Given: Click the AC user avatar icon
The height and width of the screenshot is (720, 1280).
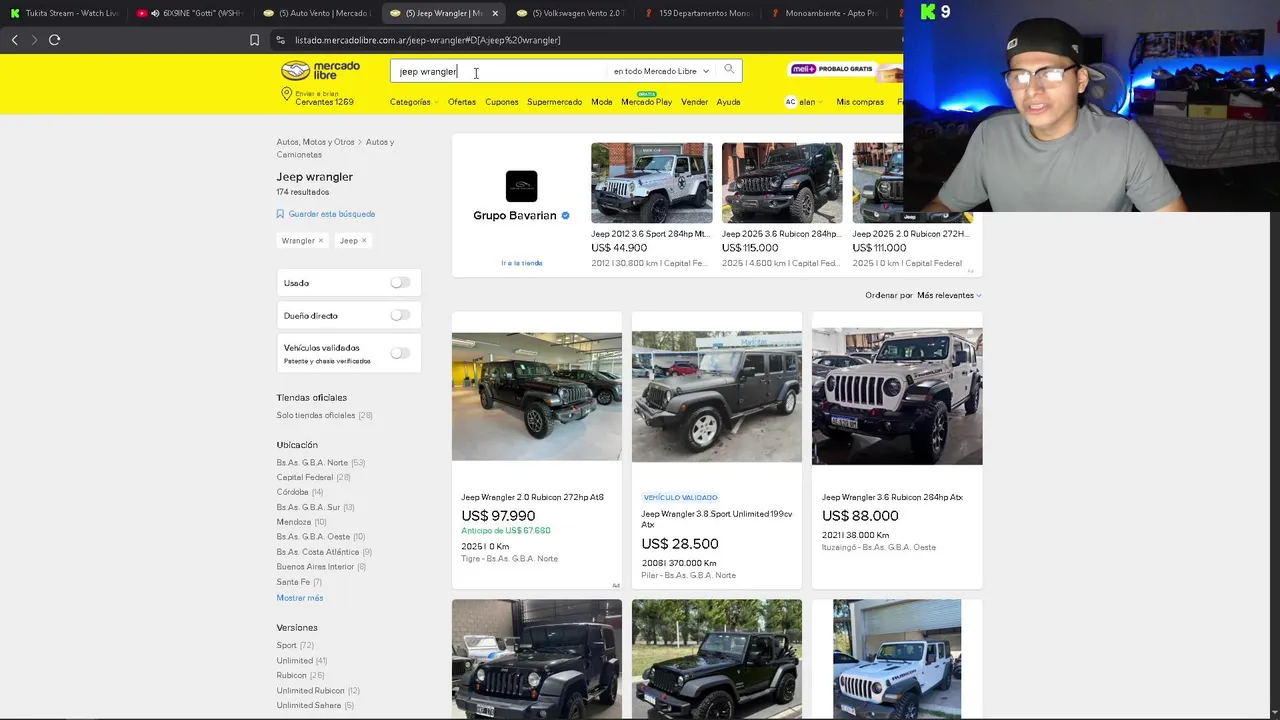Looking at the screenshot, I should click(x=790, y=102).
